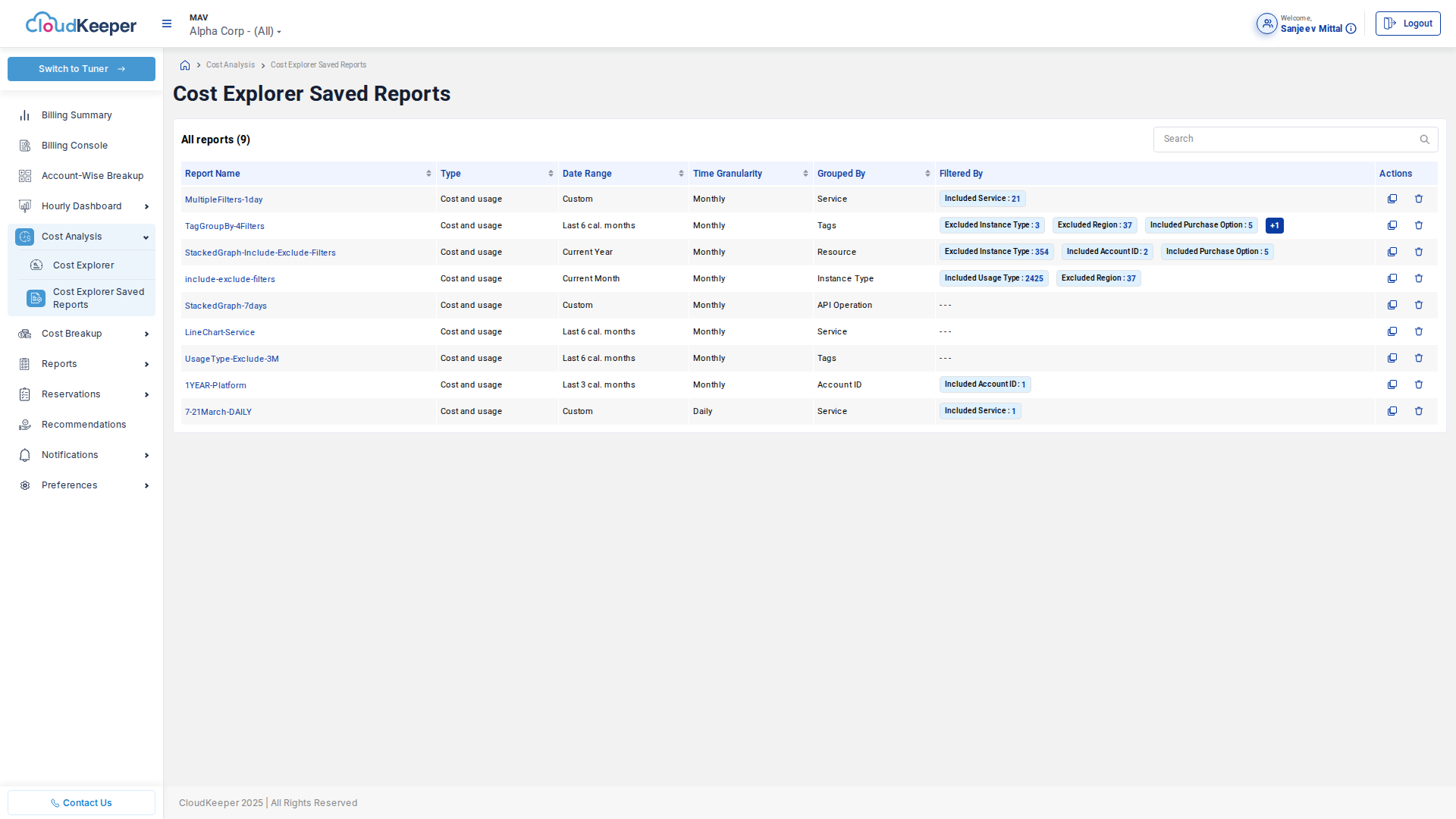Image resolution: width=1456 pixels, height=819 pixels.
Task: Click the info icon beside Sanjeev Mittal
Action: point(1351,29)
